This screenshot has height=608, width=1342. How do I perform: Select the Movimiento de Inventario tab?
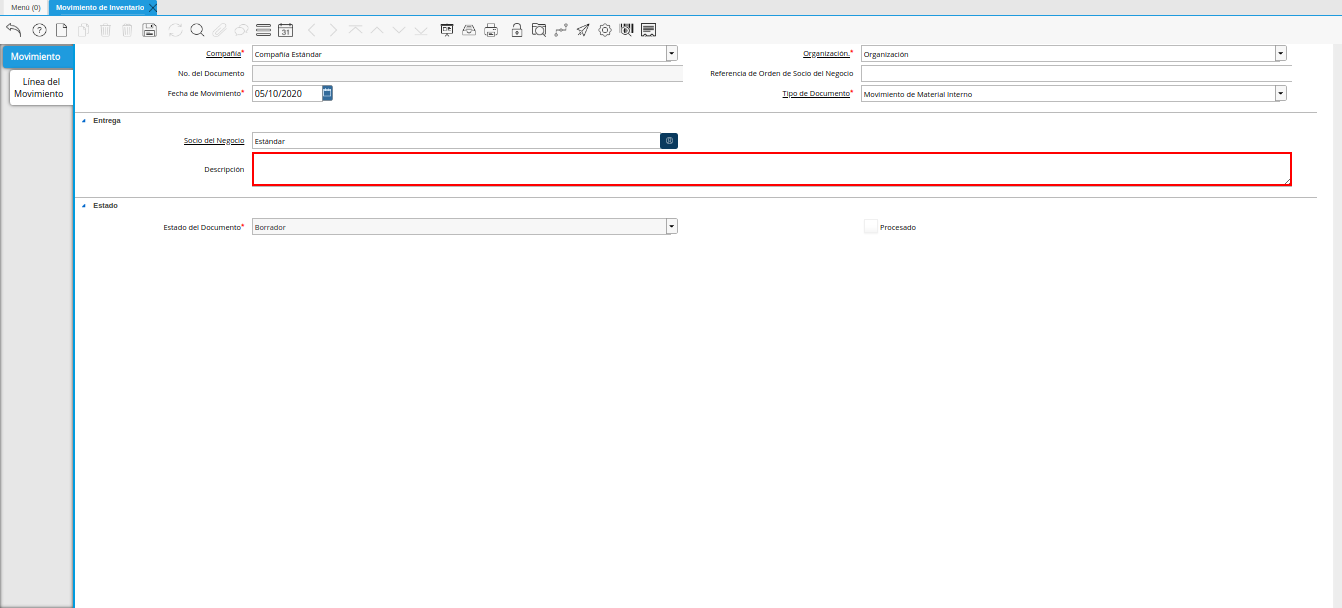pos(100,7)
